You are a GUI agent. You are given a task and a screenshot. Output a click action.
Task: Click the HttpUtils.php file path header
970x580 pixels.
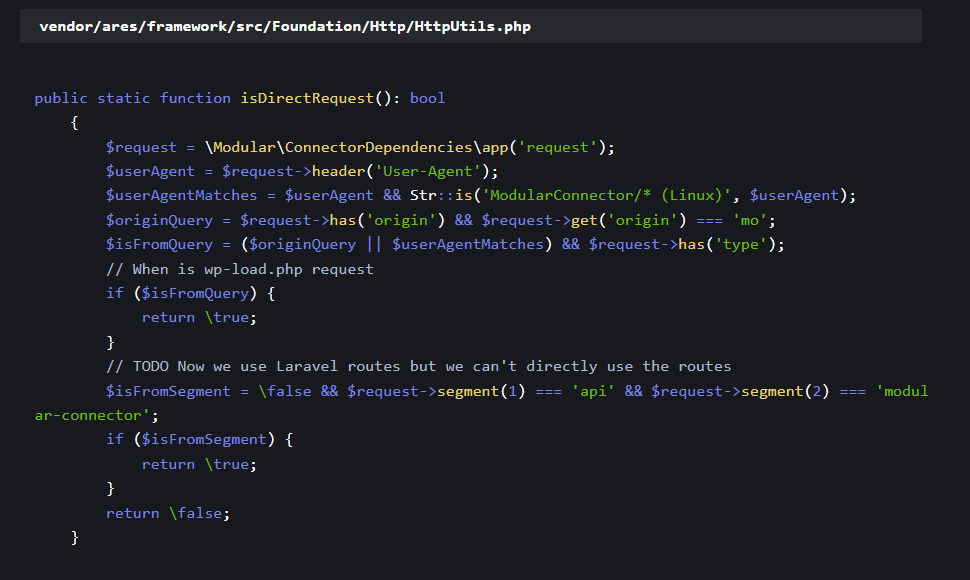point(285,26)
